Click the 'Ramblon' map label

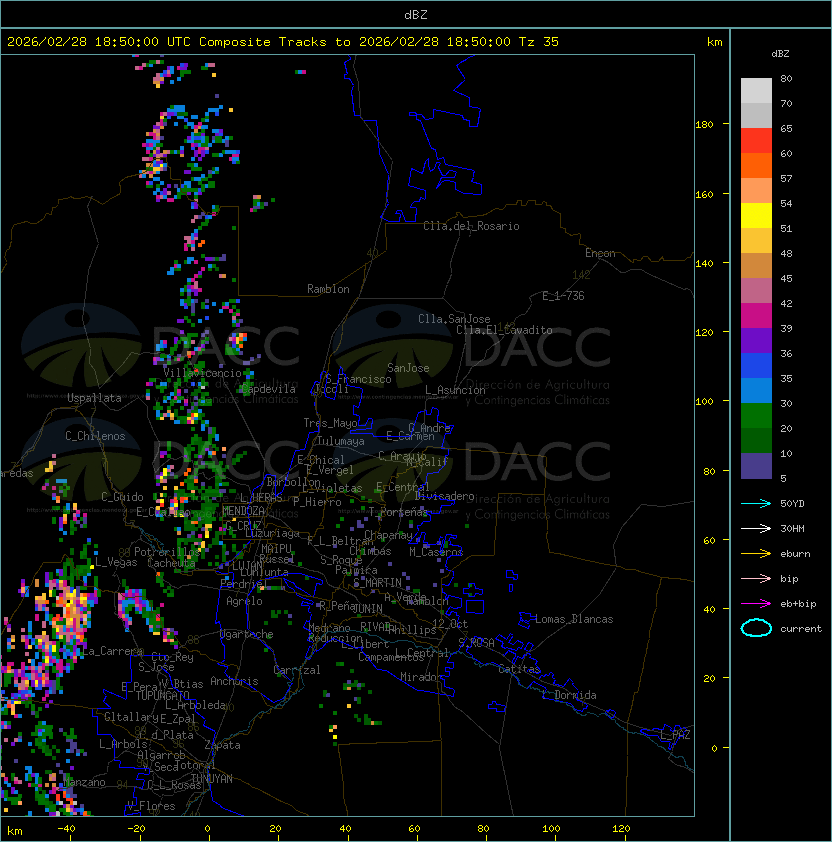[328, 289]
